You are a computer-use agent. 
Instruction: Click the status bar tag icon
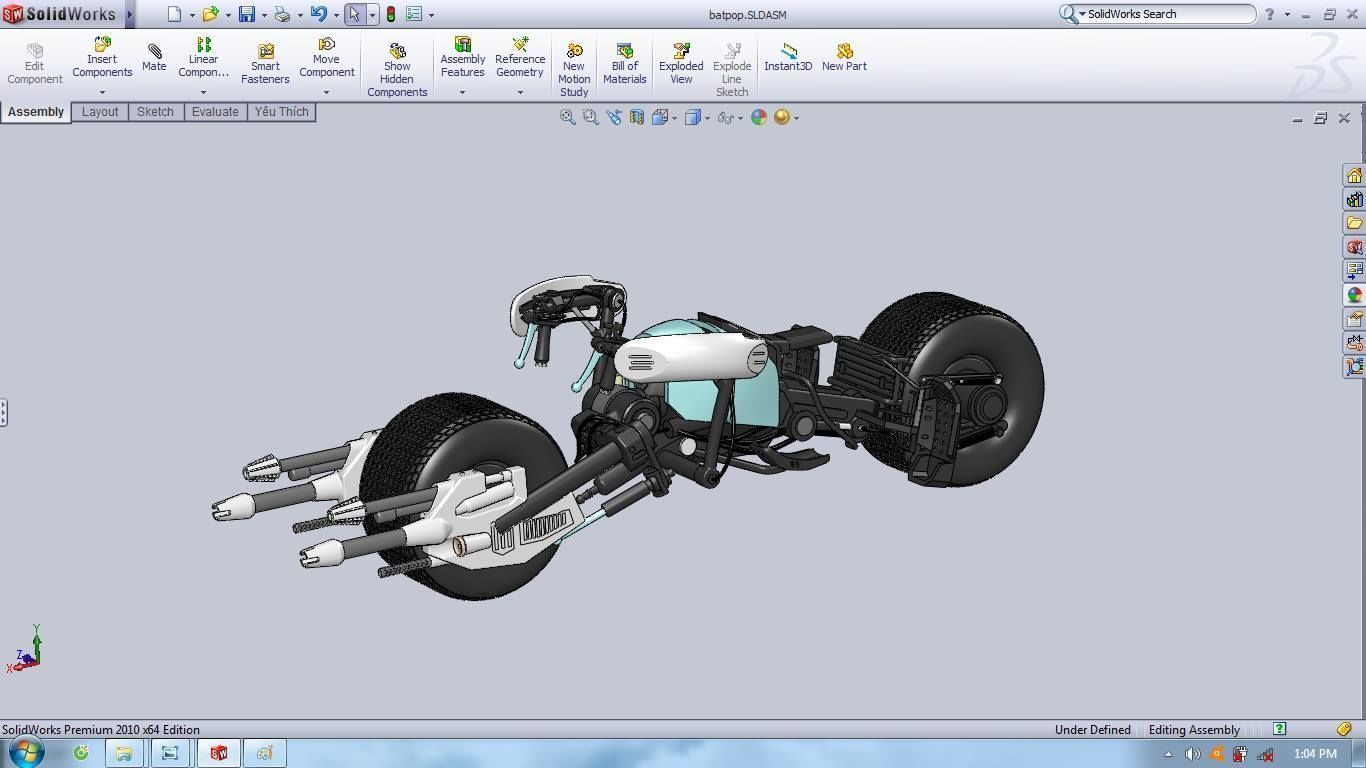(x=1345, y=729)
